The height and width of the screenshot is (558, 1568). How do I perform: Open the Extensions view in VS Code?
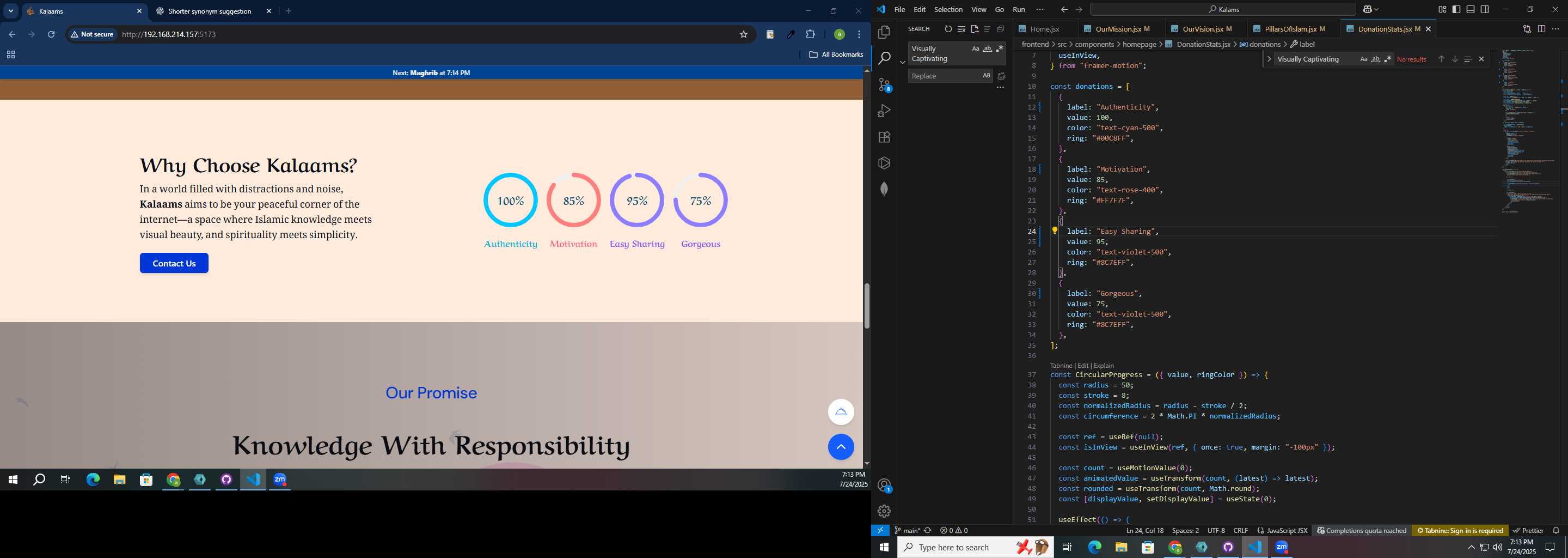click(x=884, y=137)
